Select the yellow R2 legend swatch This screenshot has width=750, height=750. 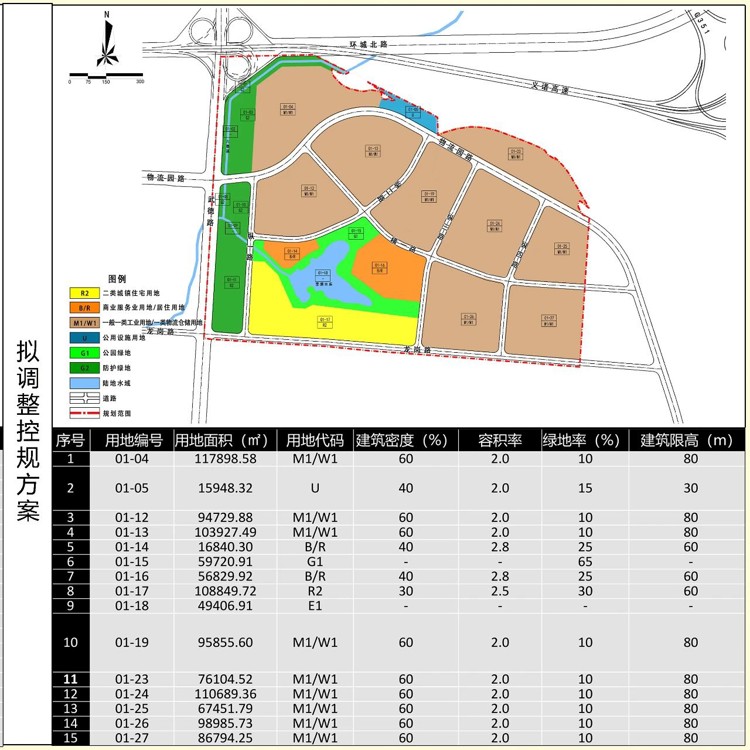point(85,293)
